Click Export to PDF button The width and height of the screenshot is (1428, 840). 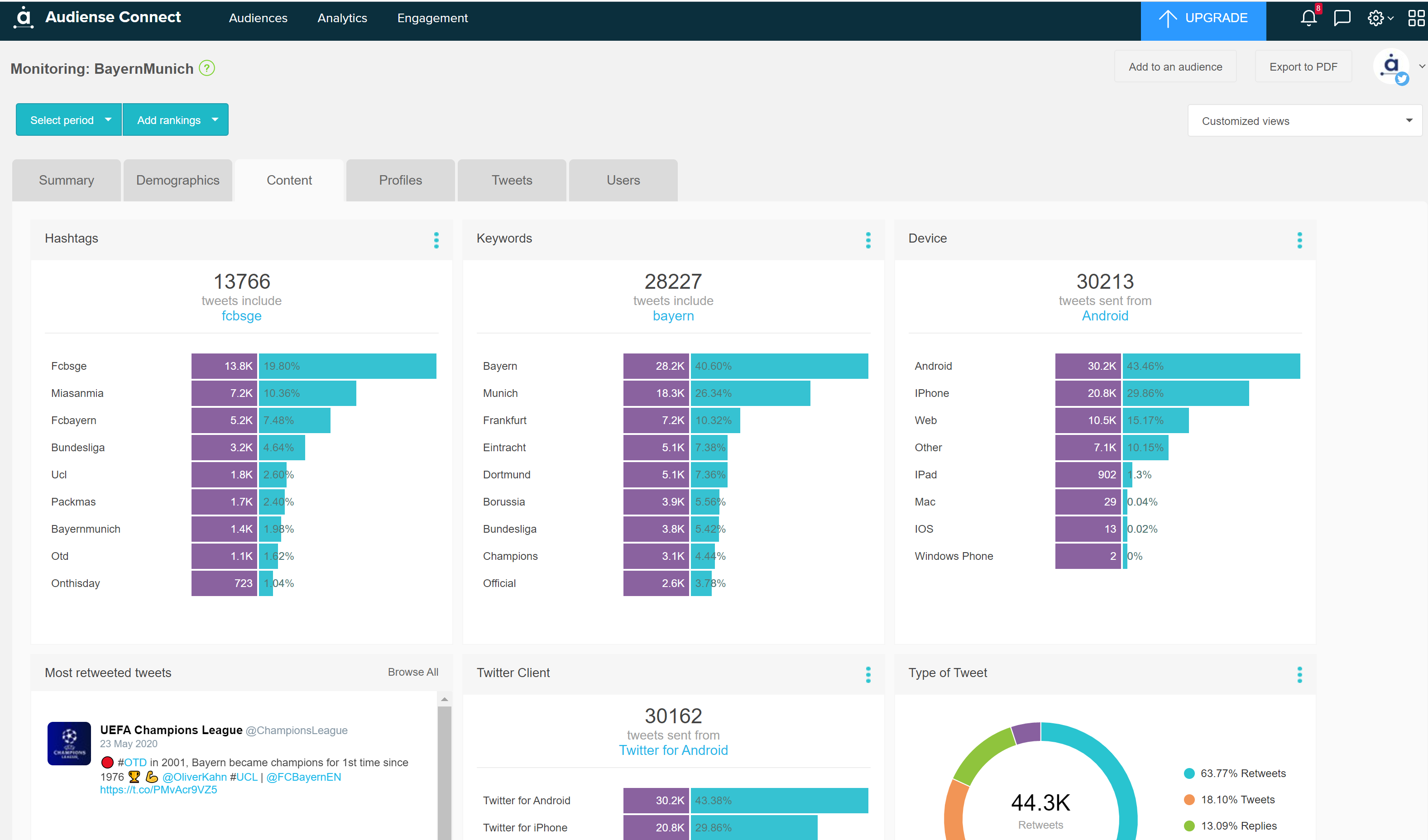pyautogui.click(x=1303, y=66)
